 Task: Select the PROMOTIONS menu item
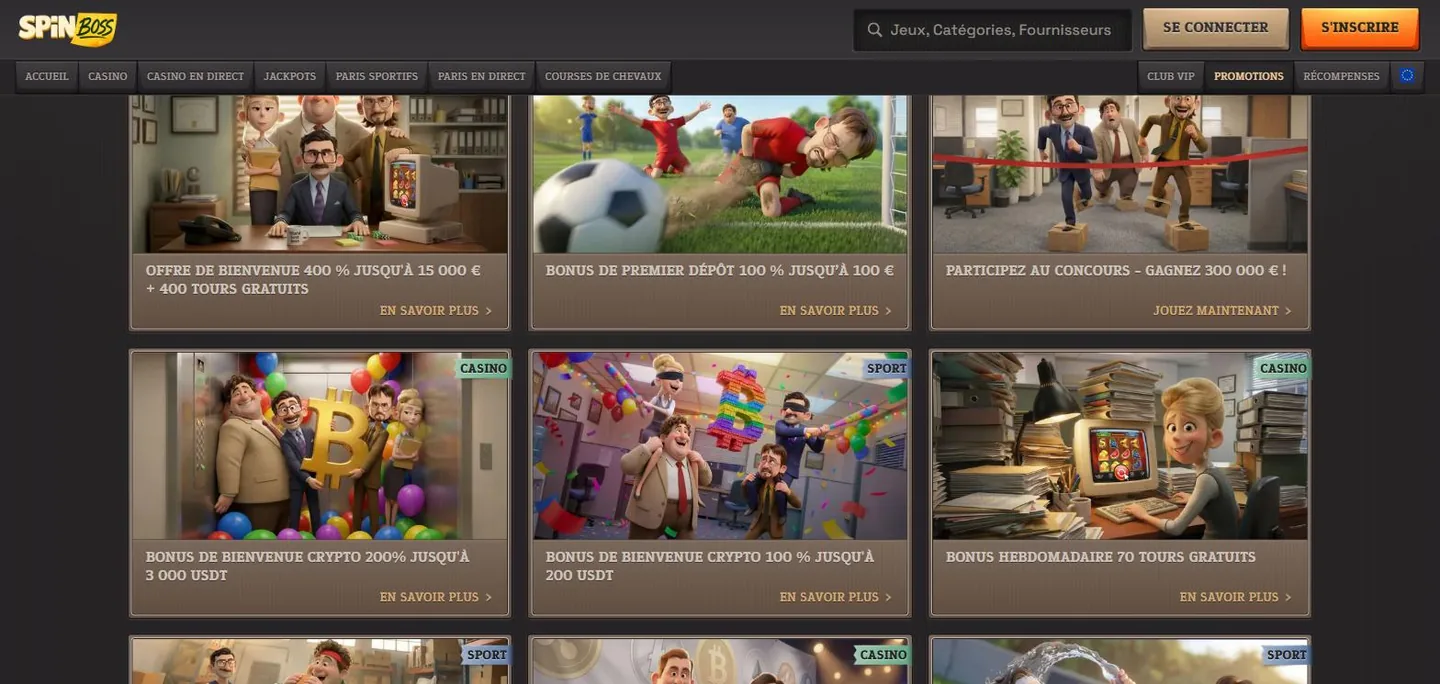1248,76
